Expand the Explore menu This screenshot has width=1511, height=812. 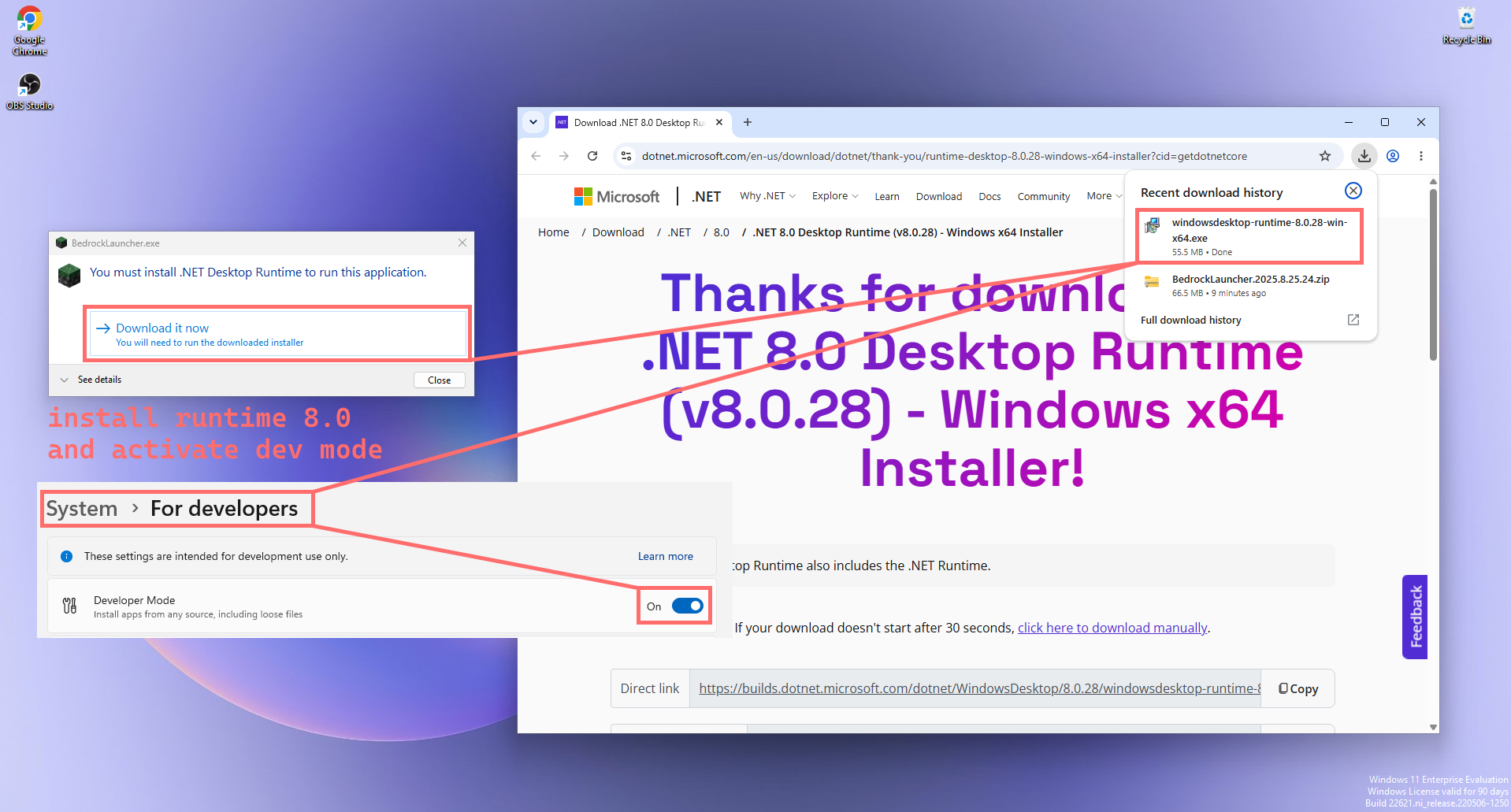click(x=835, y=196)
